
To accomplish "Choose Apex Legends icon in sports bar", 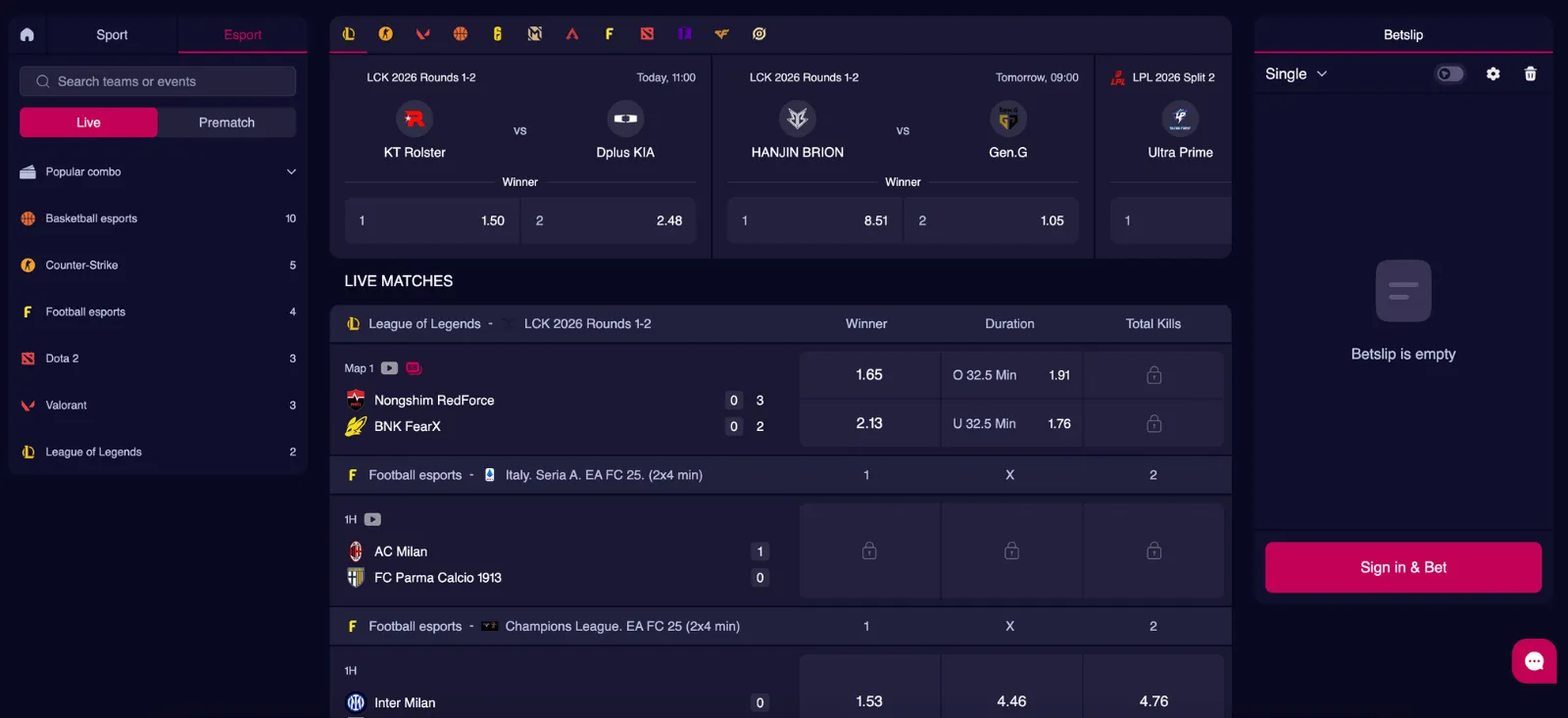I will tap(572, 34).
